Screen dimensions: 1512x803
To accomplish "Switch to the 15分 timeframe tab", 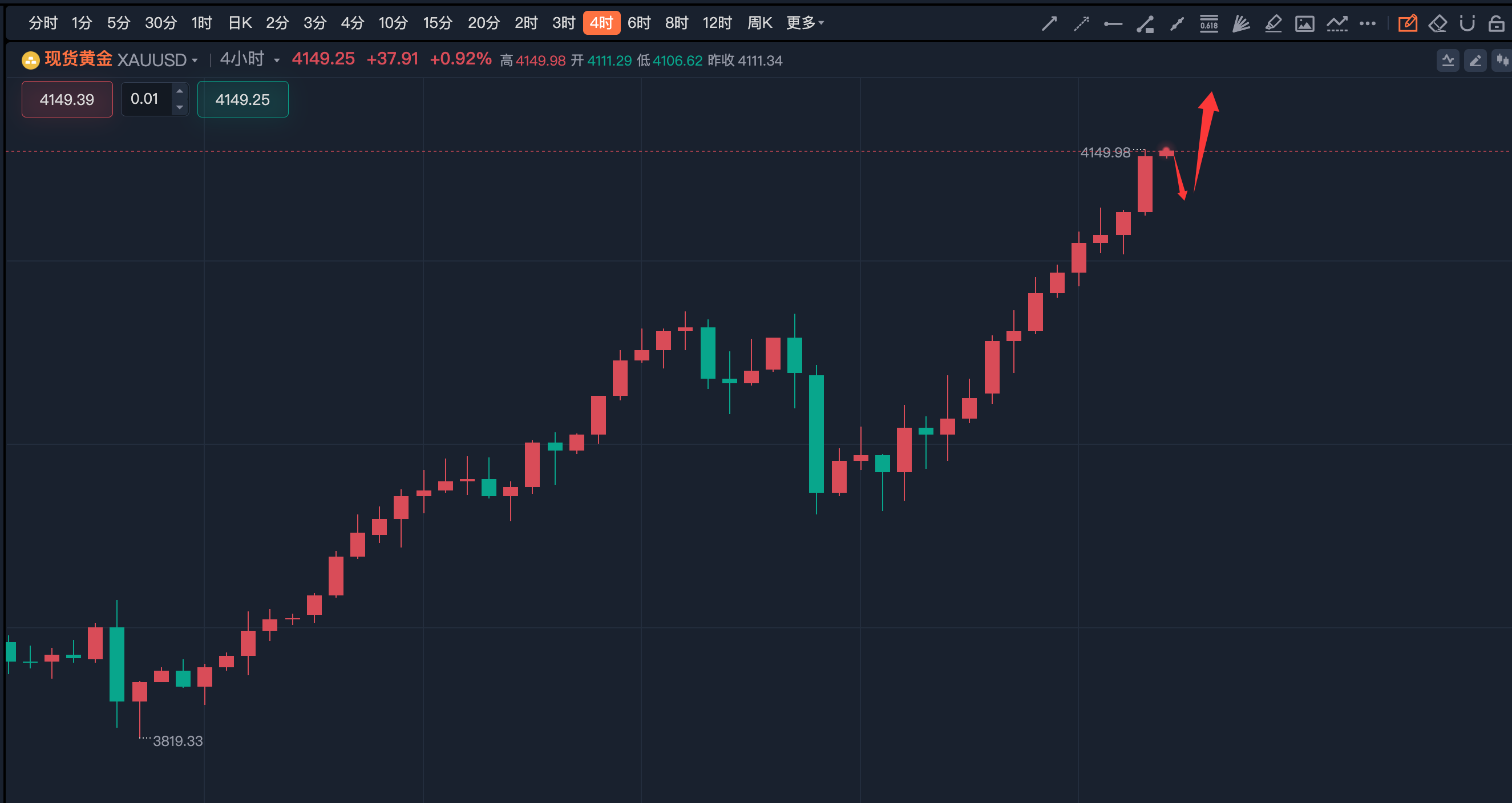I will [437, 23].
